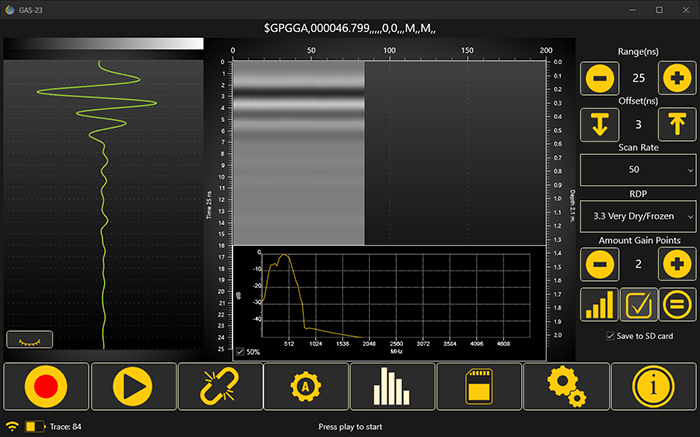The height and width of the screenshot is (437, 700).
Task: Click the grayscale gradient bar above trace
Action: [x=104, y=43]
